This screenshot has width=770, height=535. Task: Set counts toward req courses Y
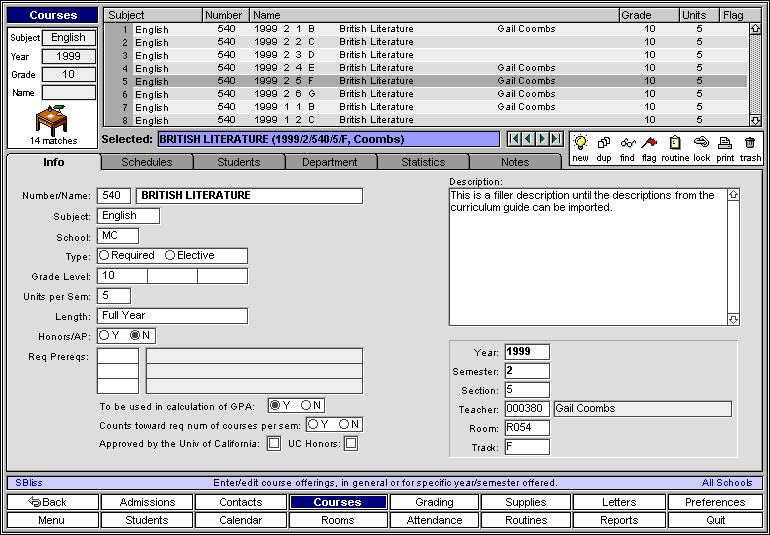coord(313,424)
